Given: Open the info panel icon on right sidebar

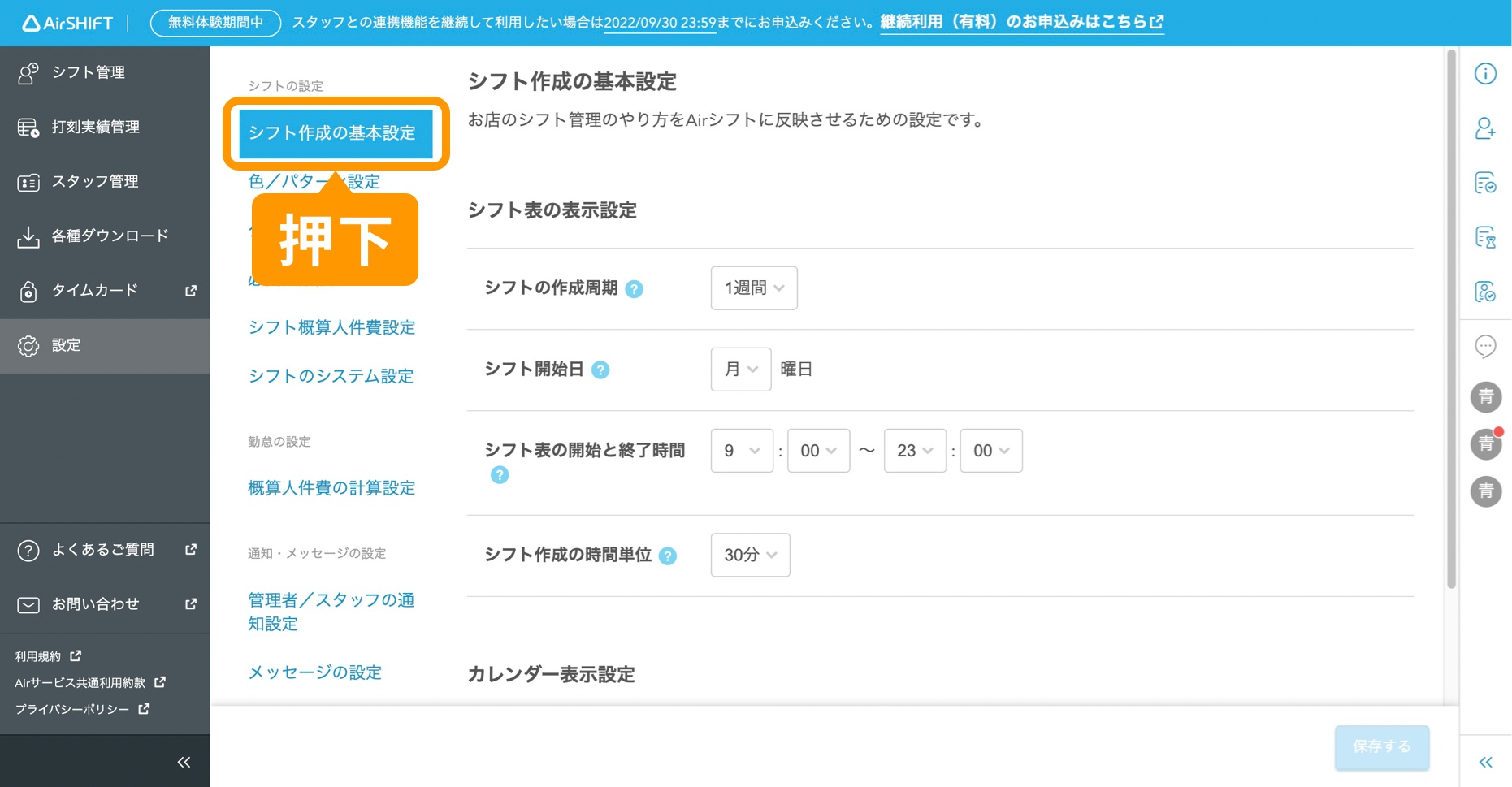Looking at the screenshot, I should pos(1485,74).
